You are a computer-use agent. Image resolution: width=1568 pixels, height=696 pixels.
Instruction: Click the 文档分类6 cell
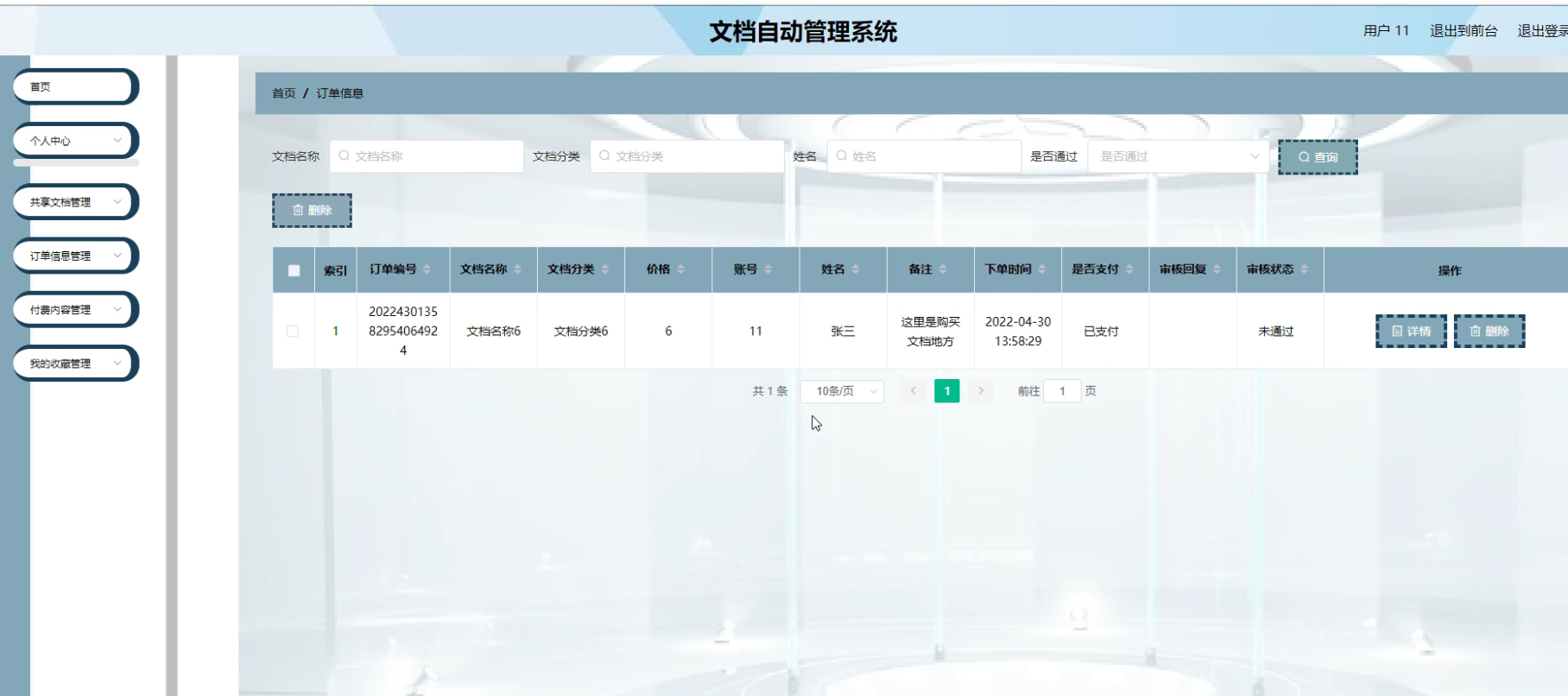(x=581, y=331)
